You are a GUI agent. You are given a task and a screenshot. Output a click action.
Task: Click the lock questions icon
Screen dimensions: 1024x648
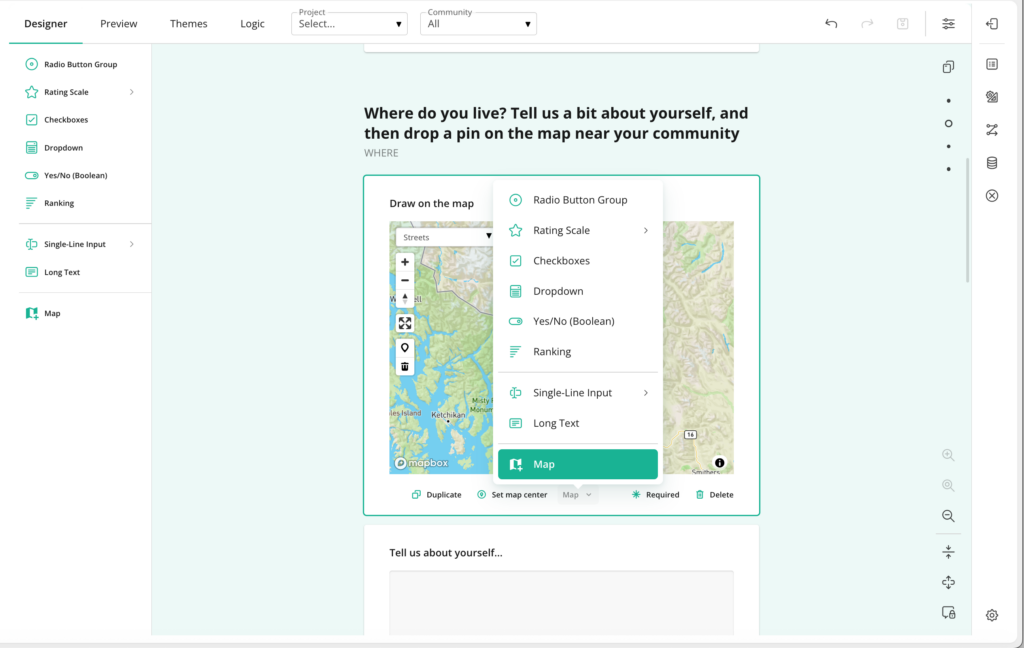[948, 613]
